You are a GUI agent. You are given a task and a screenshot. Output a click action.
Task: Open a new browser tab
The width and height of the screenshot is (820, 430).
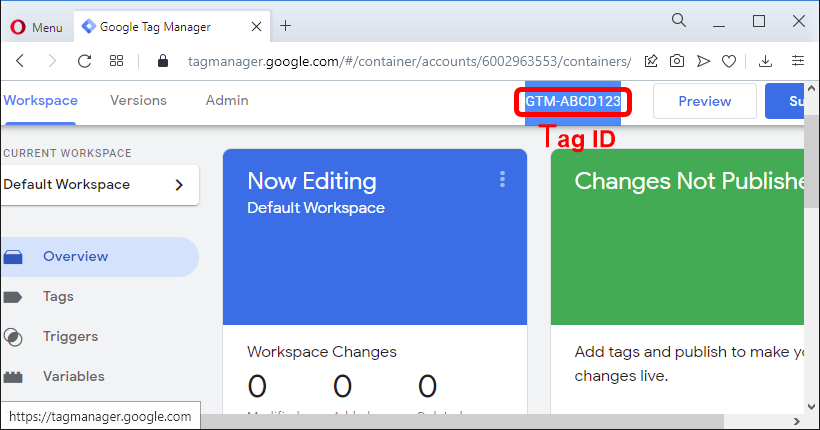click(x=286, y=26)
